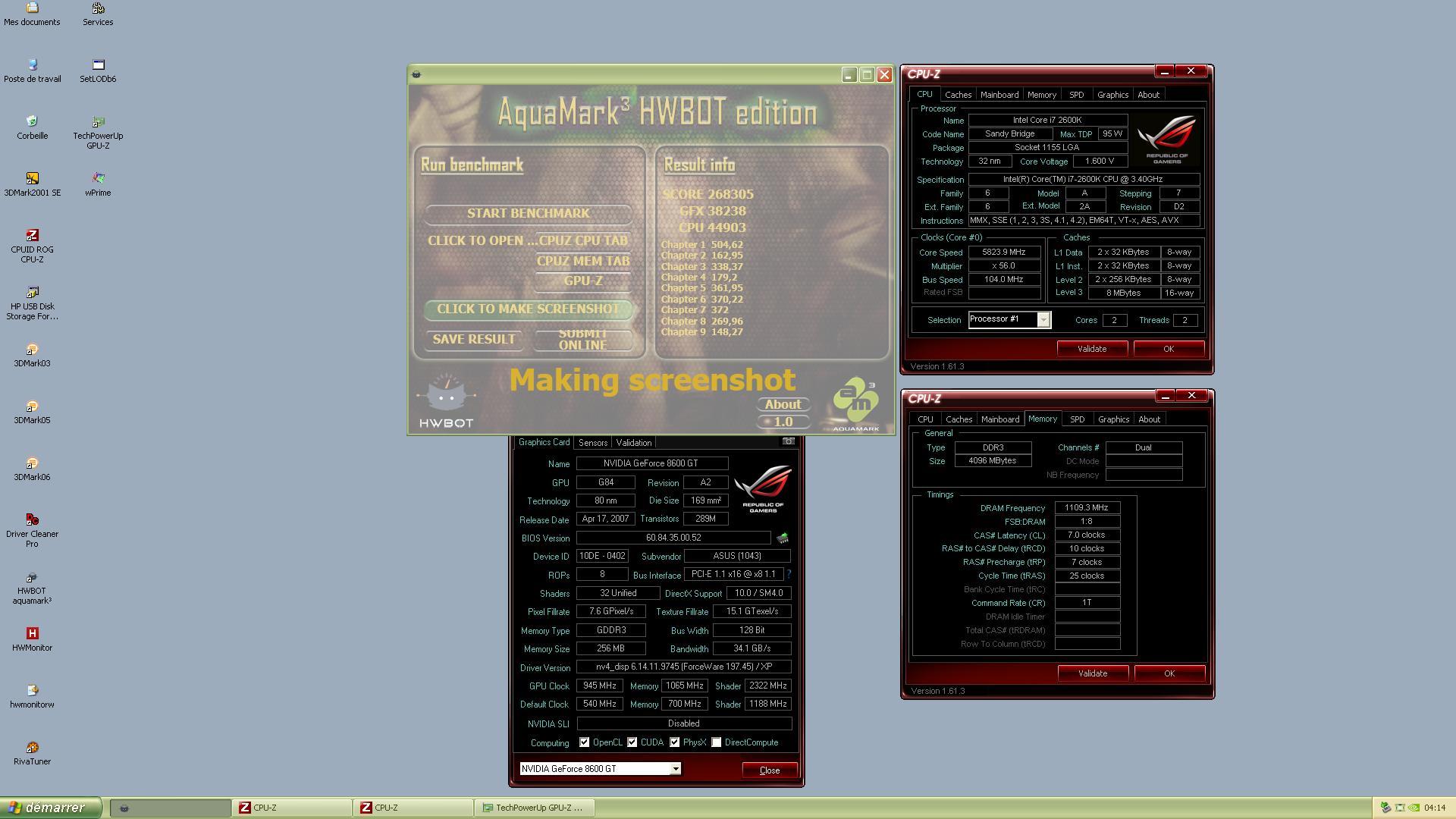The image size is (1456, 819).
Task: Toggle PhysX checkbox in GPU-Z
Action: coord(674,742)
